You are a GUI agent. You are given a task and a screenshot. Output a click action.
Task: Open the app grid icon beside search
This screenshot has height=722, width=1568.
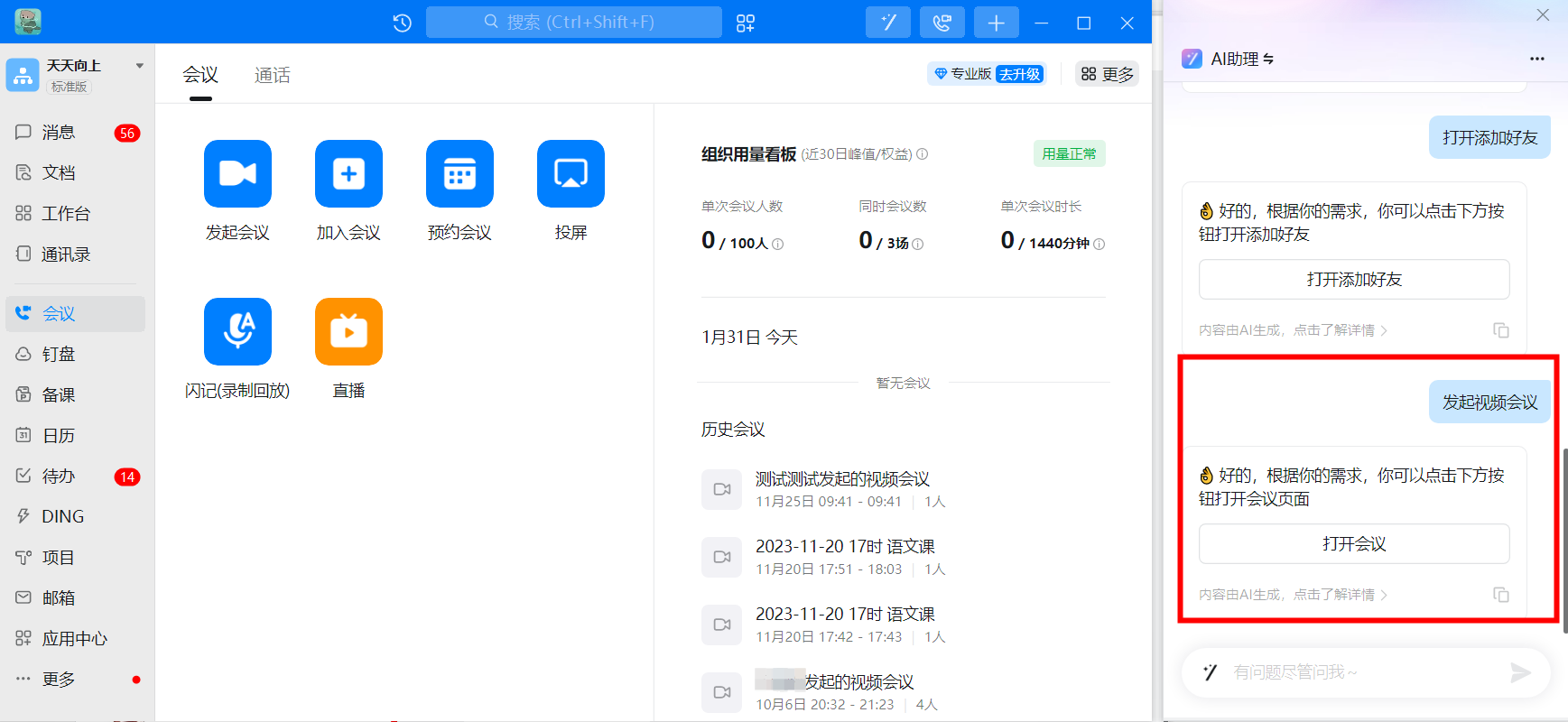pyautogui.click(x=746, y=23)
